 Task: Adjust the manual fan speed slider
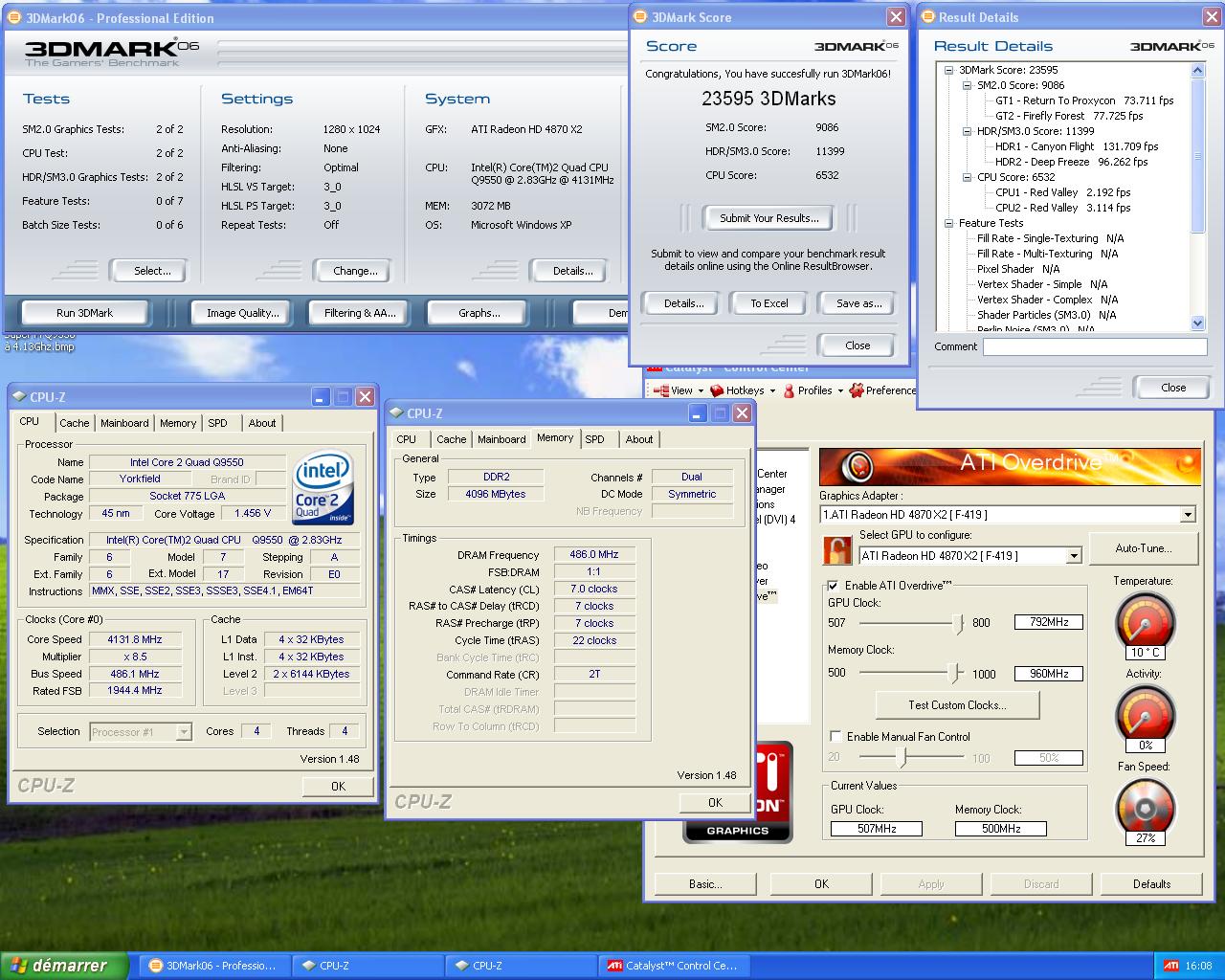[902, 758]
